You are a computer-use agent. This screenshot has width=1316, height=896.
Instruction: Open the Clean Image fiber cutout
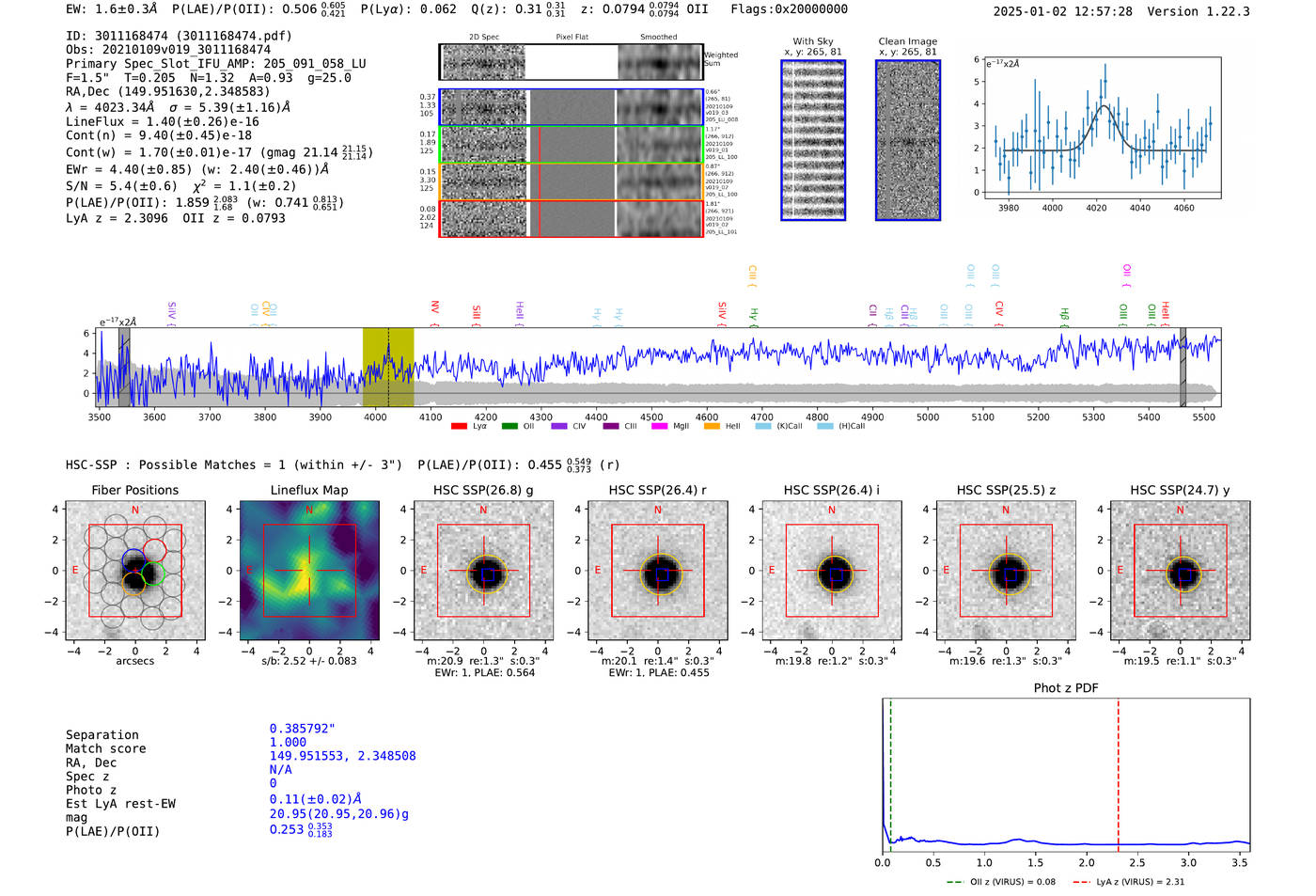point(907,140)
